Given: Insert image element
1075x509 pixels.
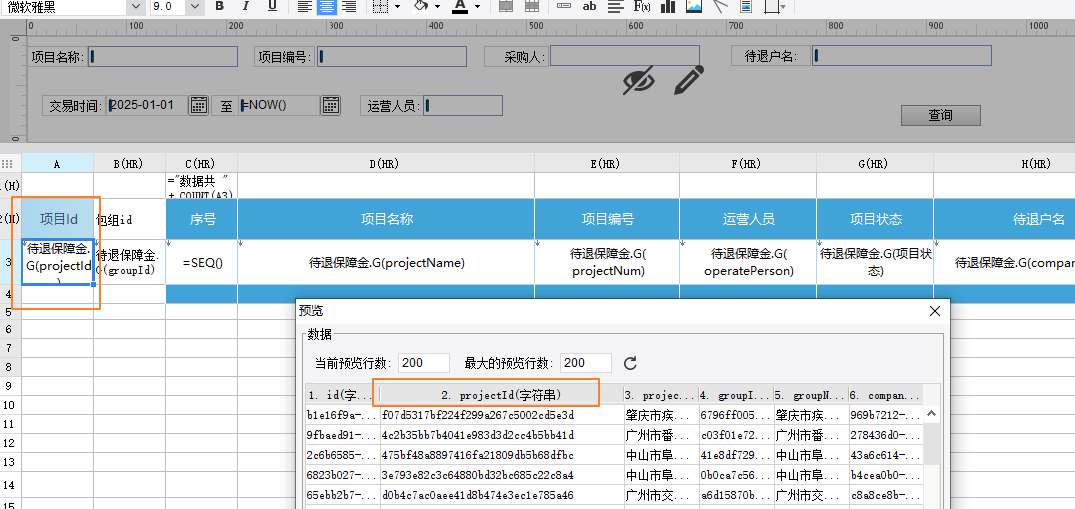Looking at the screenshot, I should coord(694,6).
